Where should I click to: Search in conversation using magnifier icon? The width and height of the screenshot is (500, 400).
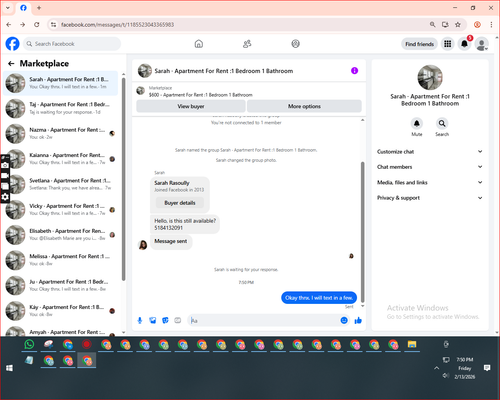point(442,123)
